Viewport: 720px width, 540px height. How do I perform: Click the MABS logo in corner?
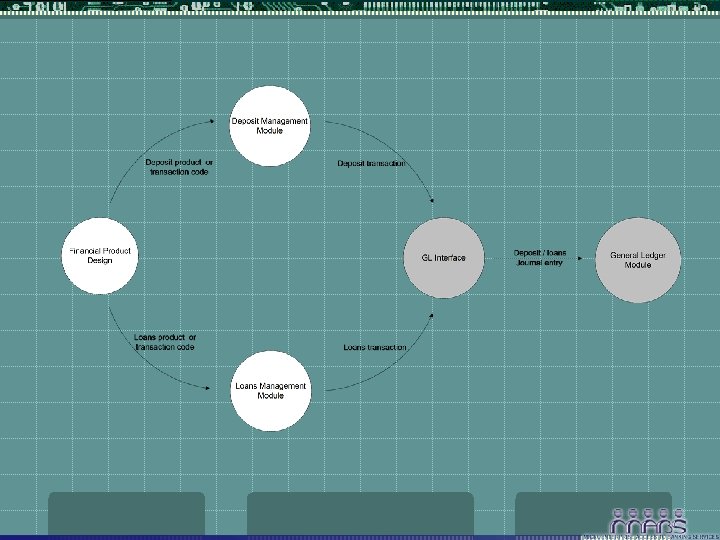(648, 522)
